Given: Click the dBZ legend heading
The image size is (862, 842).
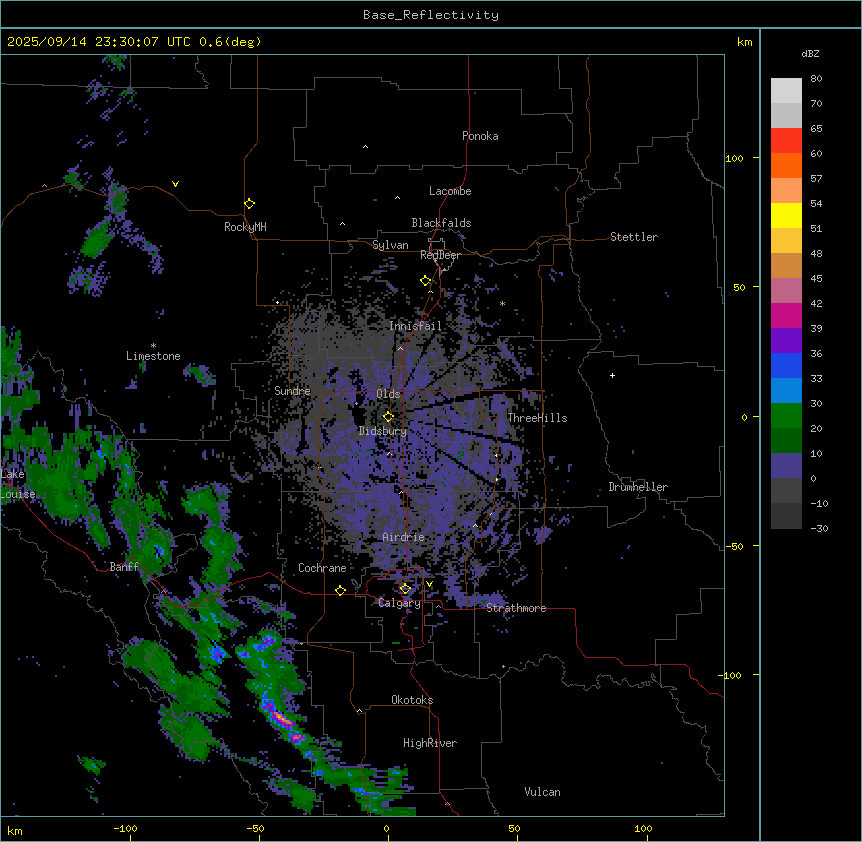Looking at the screenshot, I should [810, 53].
